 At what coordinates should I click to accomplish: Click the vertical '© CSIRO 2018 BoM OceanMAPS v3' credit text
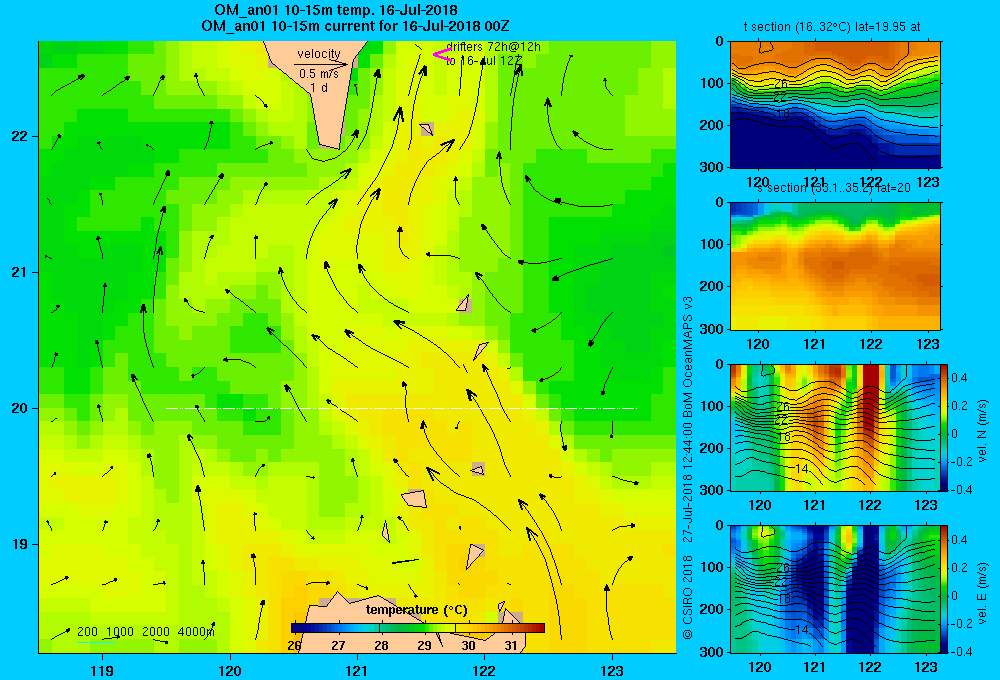coord(688,468)
